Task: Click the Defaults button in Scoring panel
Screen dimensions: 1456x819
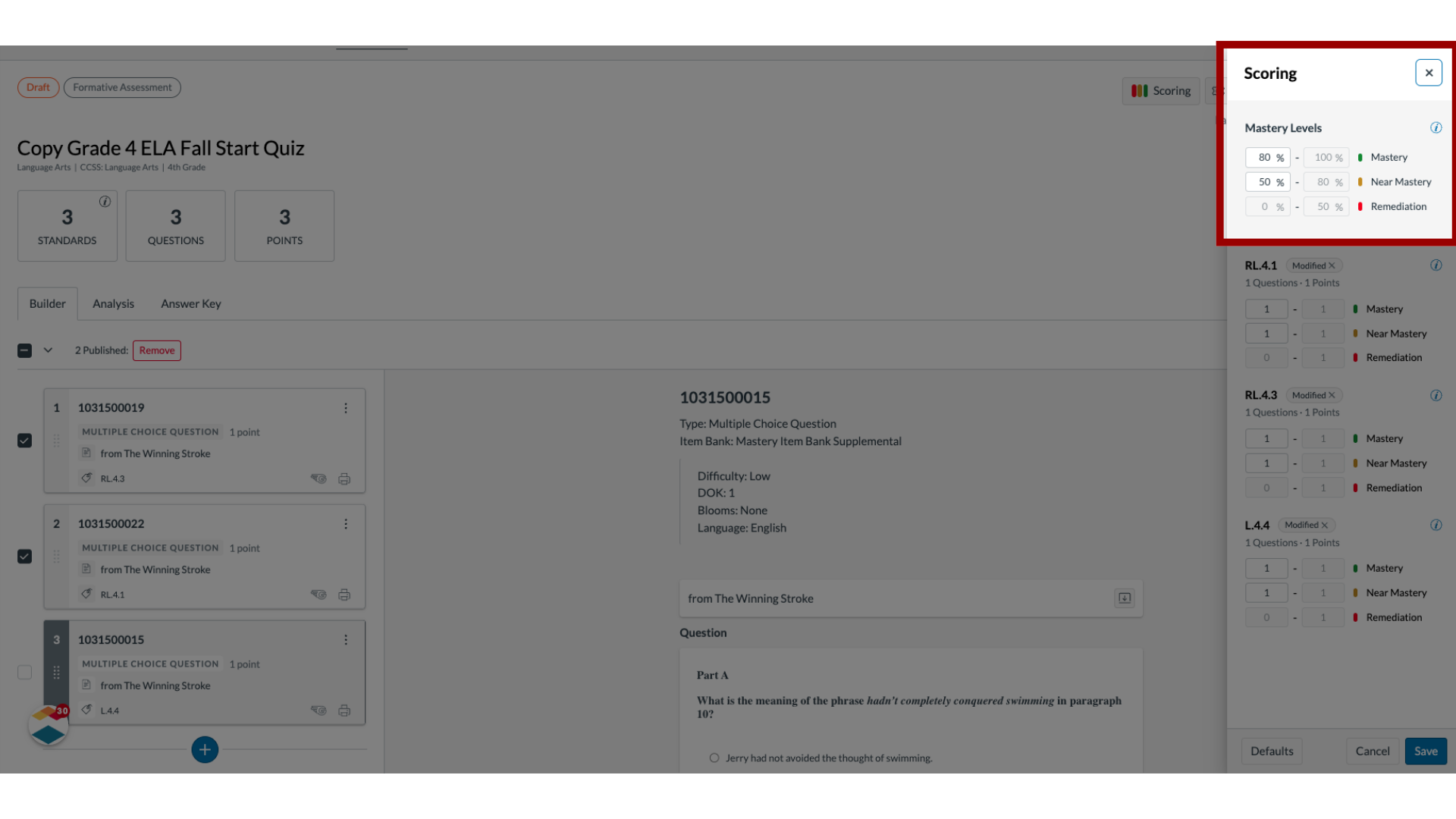Action: (1272, 750)
